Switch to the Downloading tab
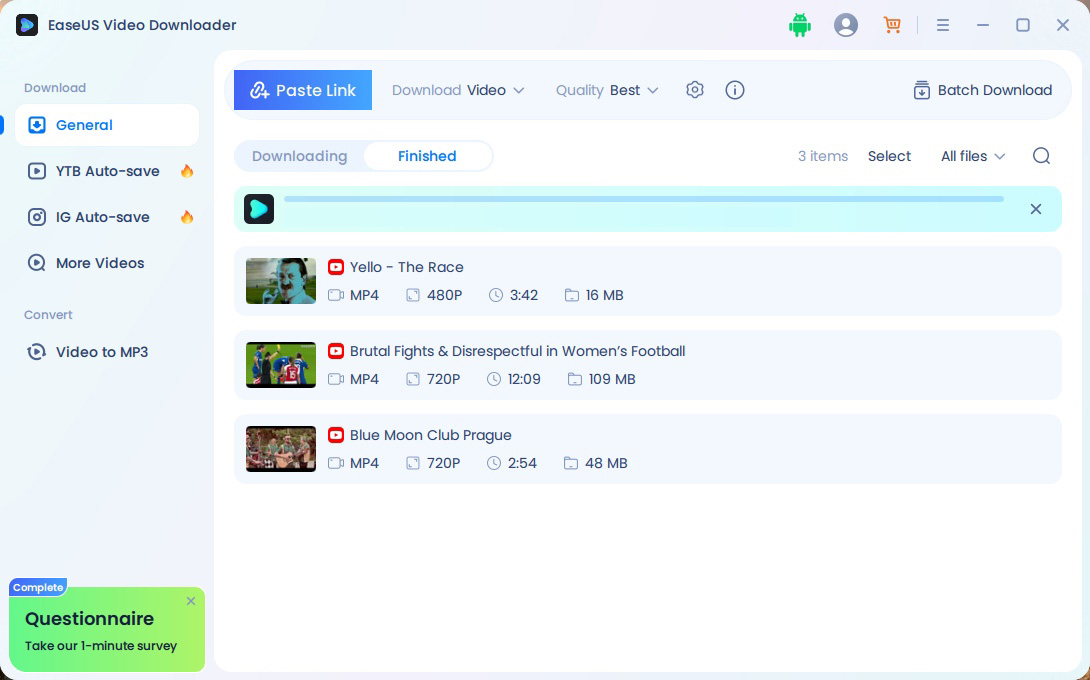 tap(299, 156)
